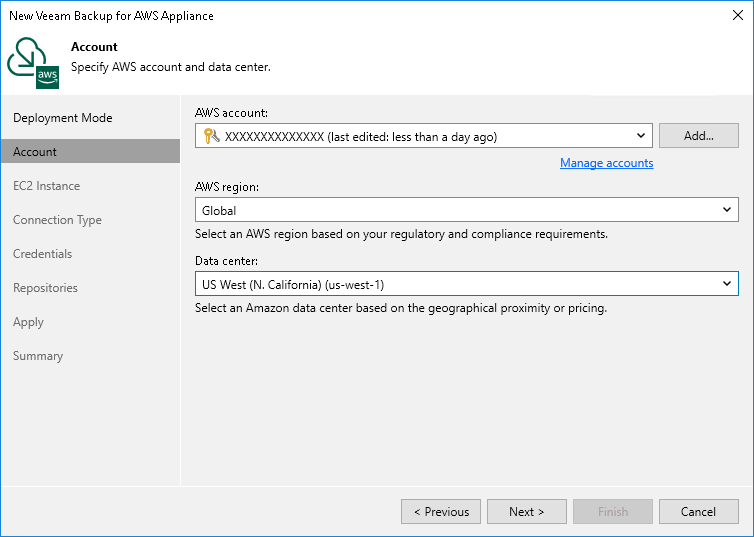The height and width of the screenshot is (537, 754).
Task: Go to the Deployment Mode step
Action: coord(62,118)
